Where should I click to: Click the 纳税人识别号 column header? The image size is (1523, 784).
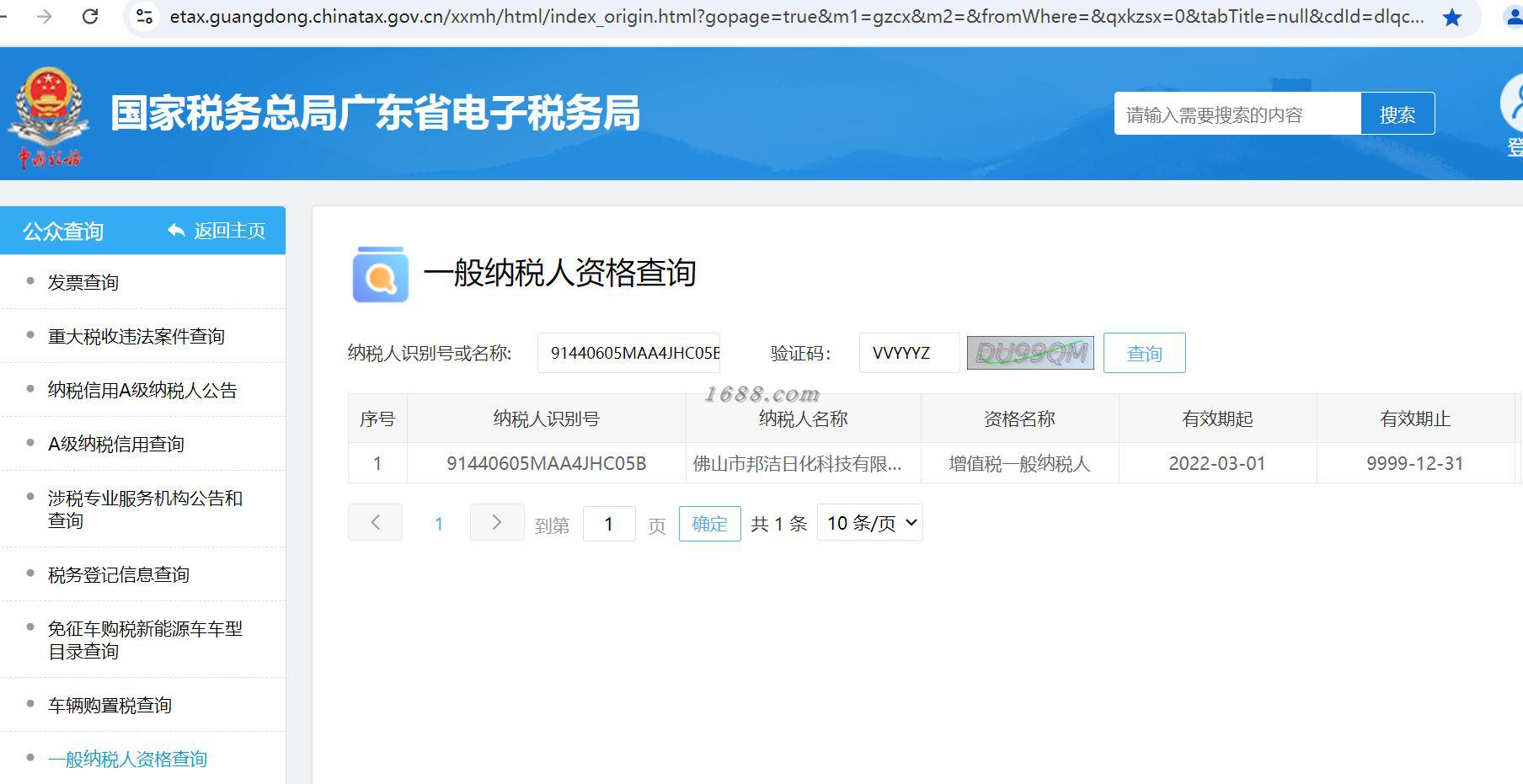(547, 419)
